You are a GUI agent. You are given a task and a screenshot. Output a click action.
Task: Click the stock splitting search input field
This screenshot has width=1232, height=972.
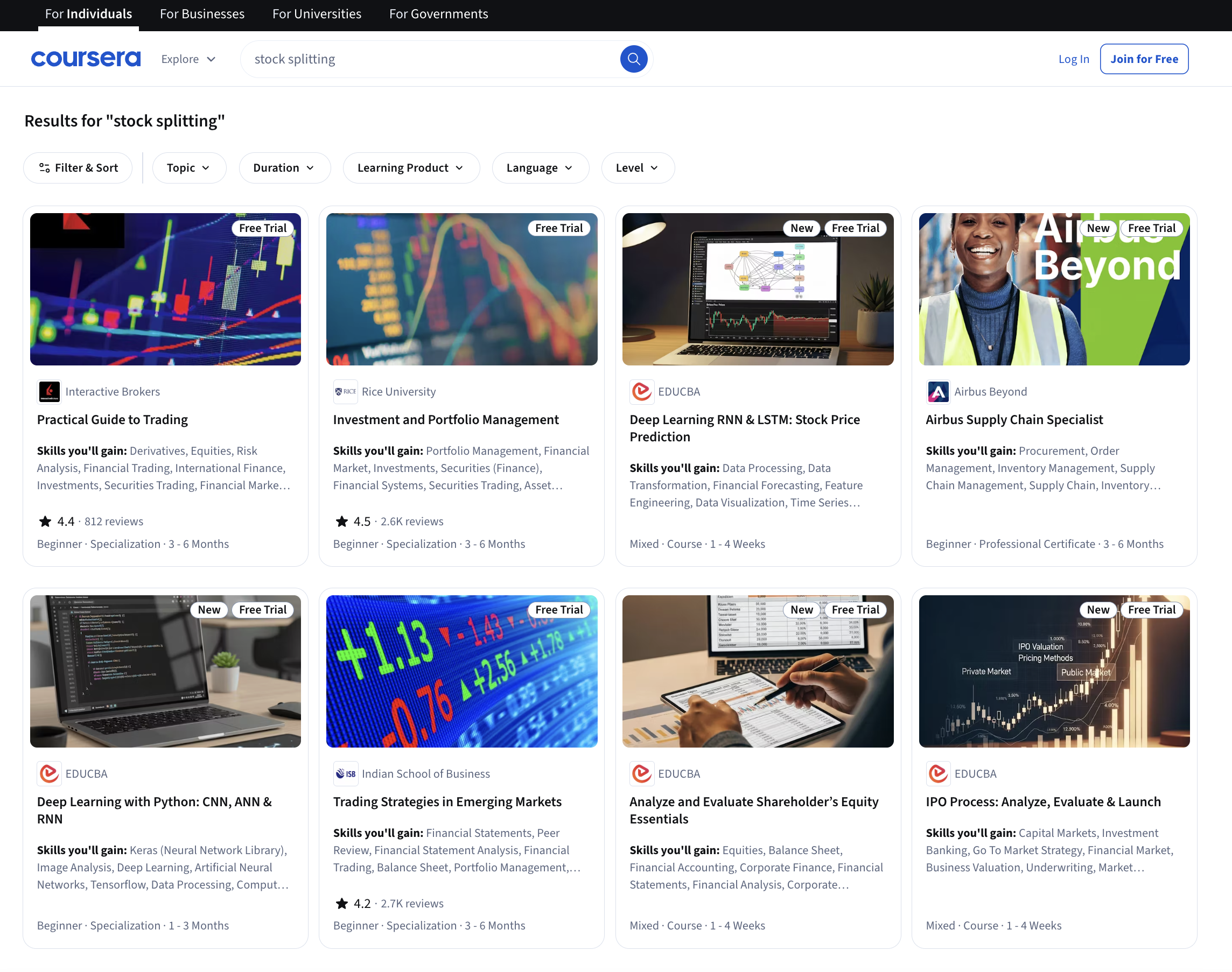(398, 59)
